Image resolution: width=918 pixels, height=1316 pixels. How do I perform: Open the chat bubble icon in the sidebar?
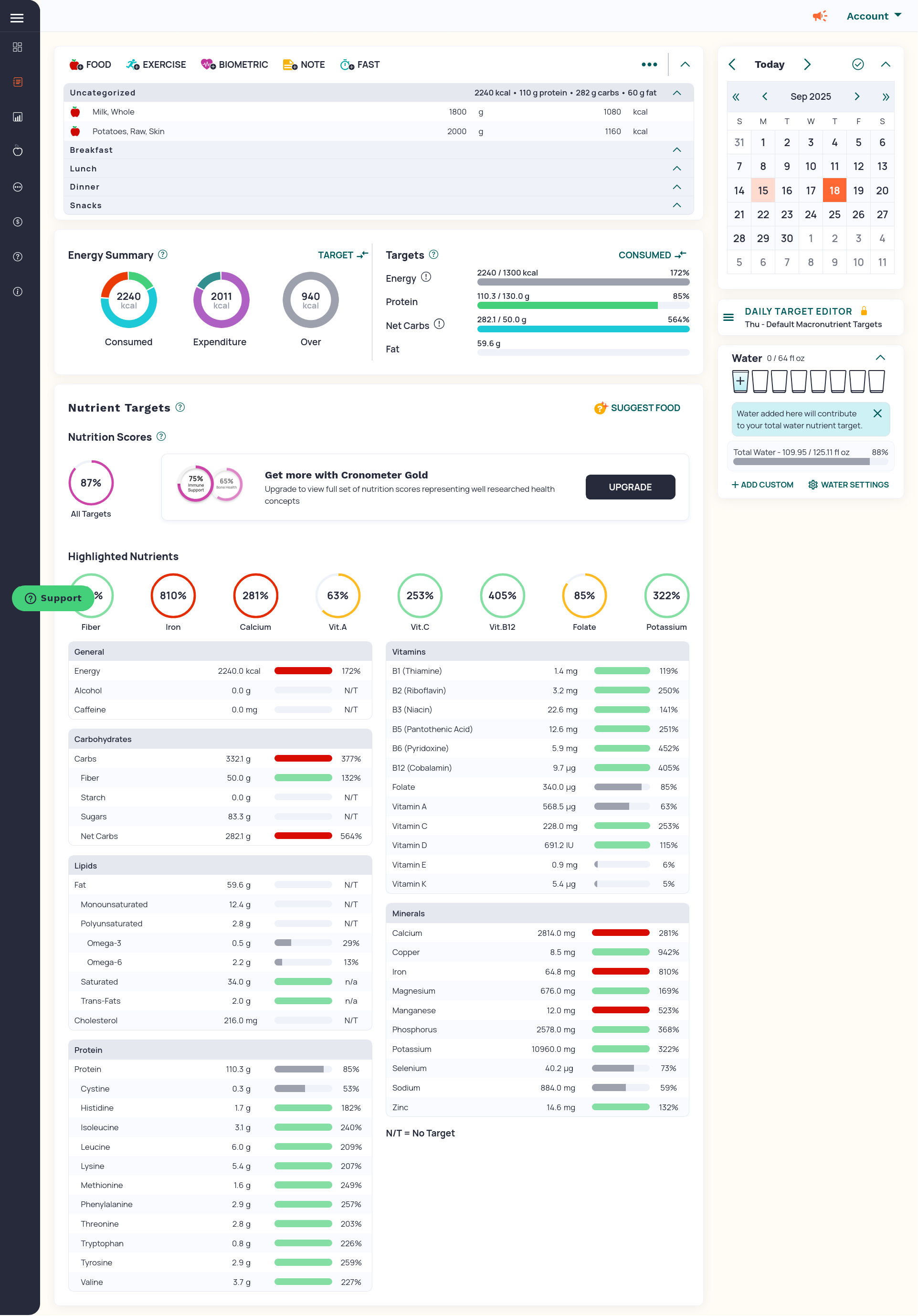coord(17,187)
